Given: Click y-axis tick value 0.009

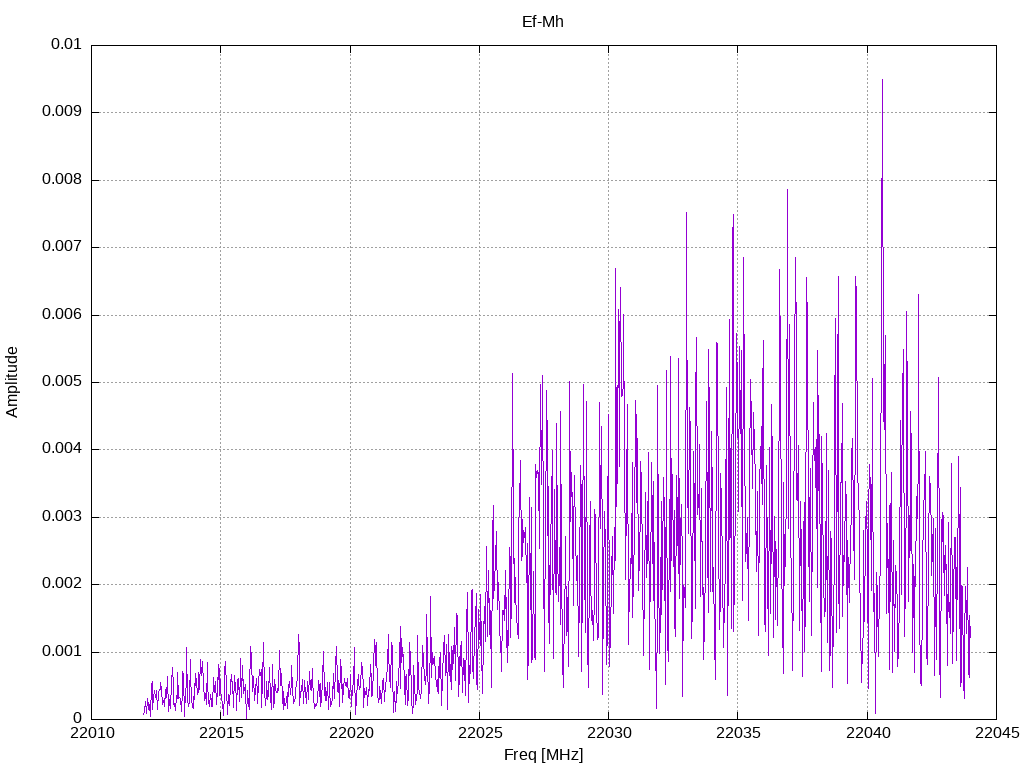Looking at the screenshot, I should tap(62, 111).
